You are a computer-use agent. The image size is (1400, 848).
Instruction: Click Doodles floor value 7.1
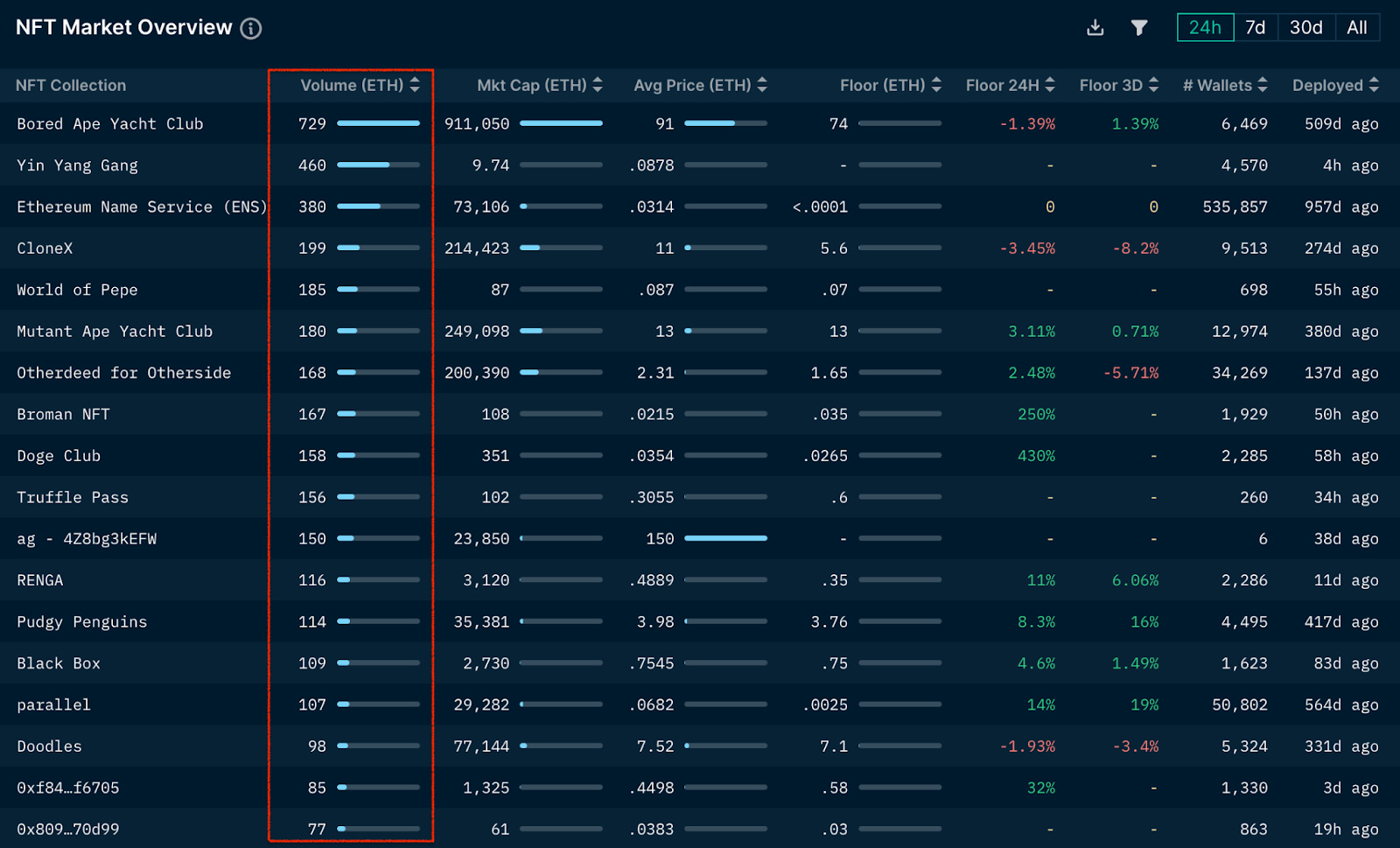[834, 746]
